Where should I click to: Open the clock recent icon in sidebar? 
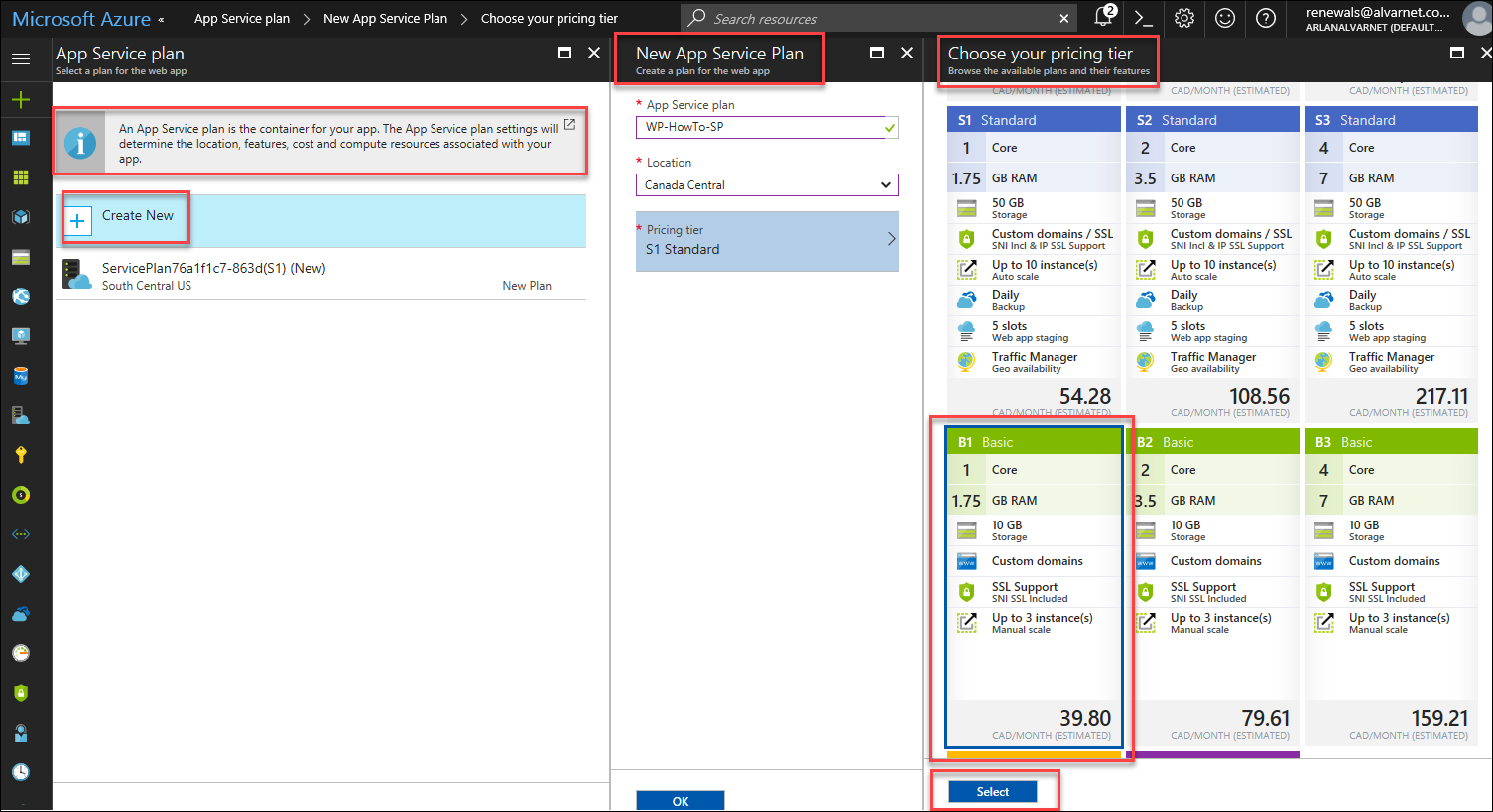pyautogui.click(x=21, y=772)
